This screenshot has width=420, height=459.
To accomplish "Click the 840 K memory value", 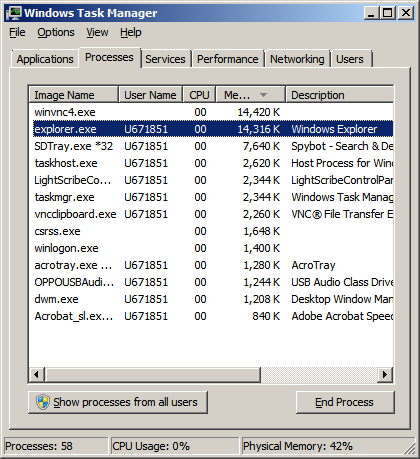I will click(x=266, y=316).
